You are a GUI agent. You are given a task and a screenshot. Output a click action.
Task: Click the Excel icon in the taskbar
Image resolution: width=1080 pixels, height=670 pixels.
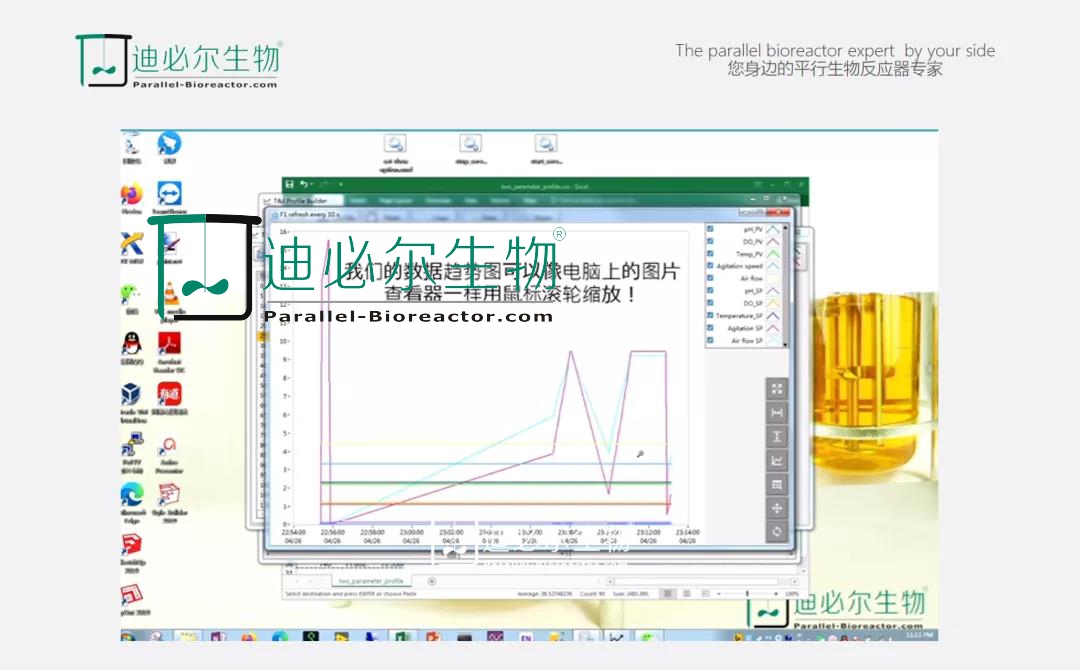point(402,636)
